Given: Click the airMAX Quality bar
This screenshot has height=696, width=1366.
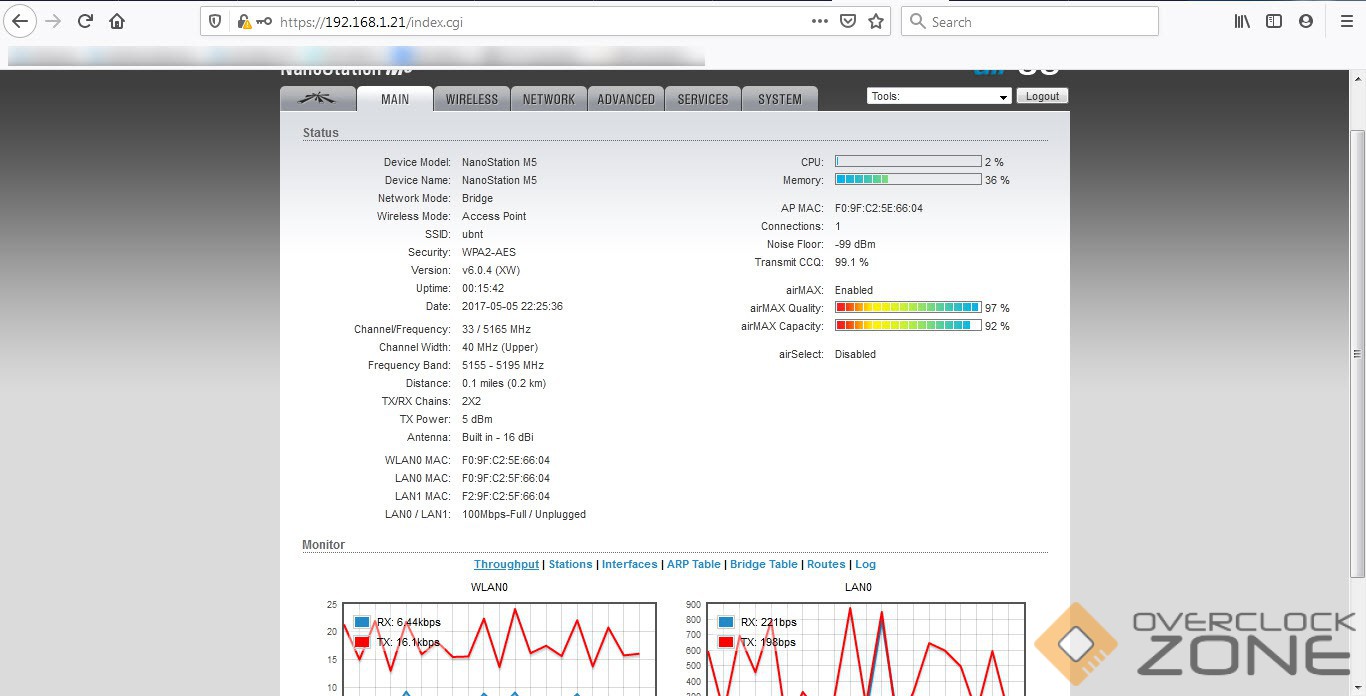Looking at the screenshot, I should (907, 308).
